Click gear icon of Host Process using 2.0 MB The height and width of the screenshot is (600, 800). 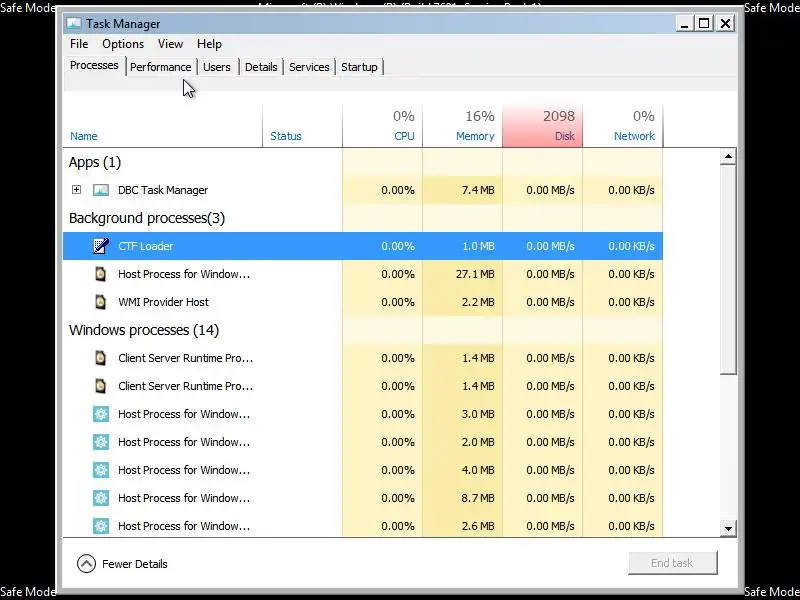(101, 442)
